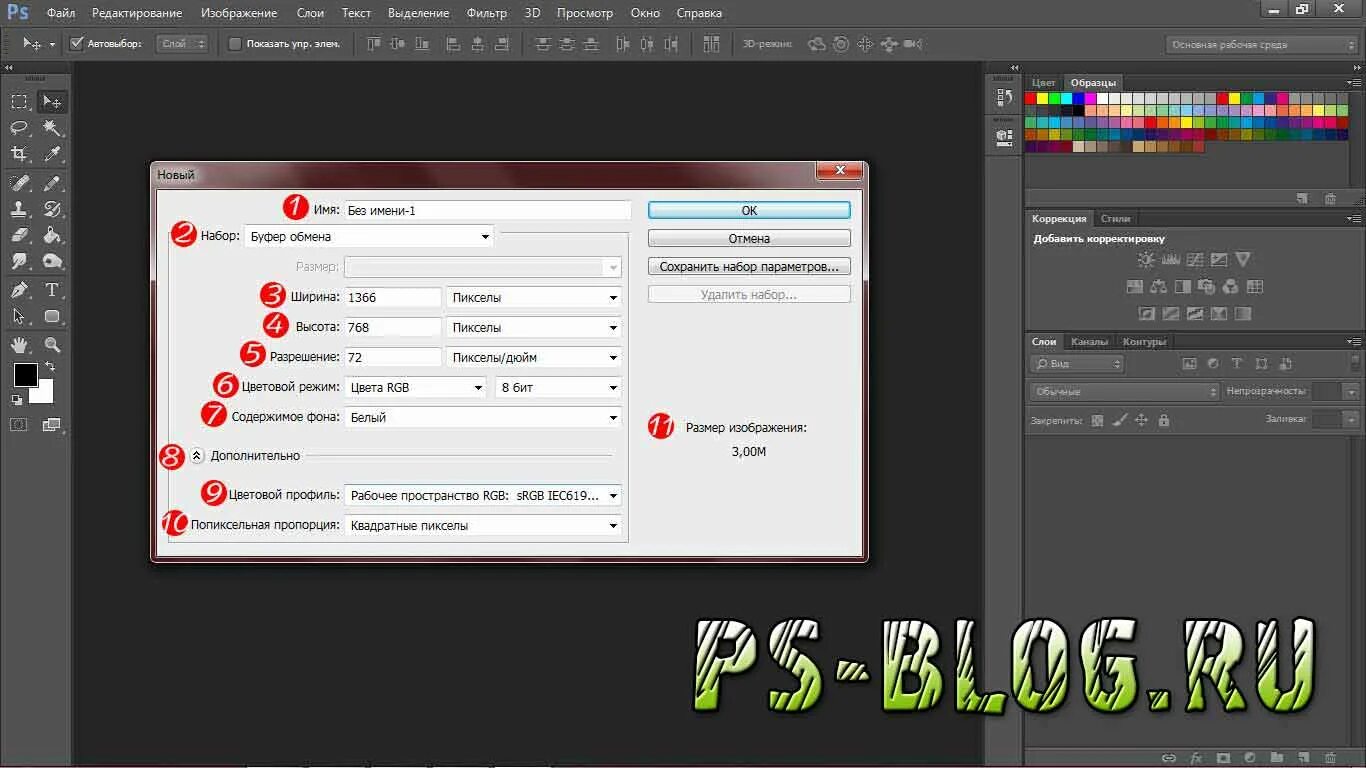Screen dimensions: 1366x768
Task: Click the Ширина value field
Action: coord(392,297)
